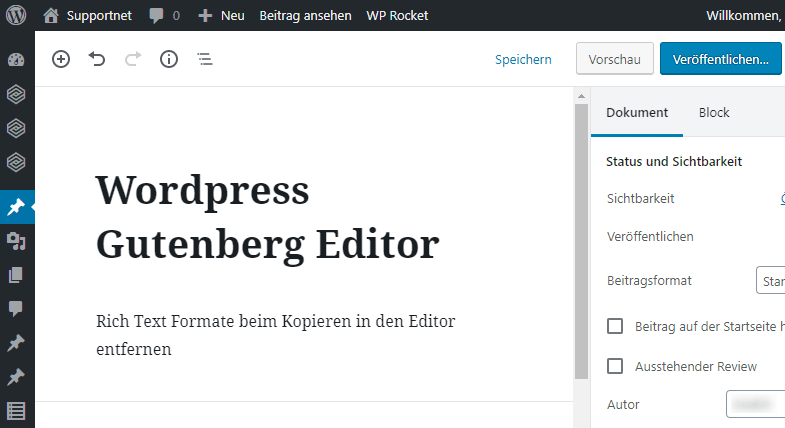Open the pin icon just above the list icon
The width and height of the screenshot is (785, 428).
[x=16, y=377]
